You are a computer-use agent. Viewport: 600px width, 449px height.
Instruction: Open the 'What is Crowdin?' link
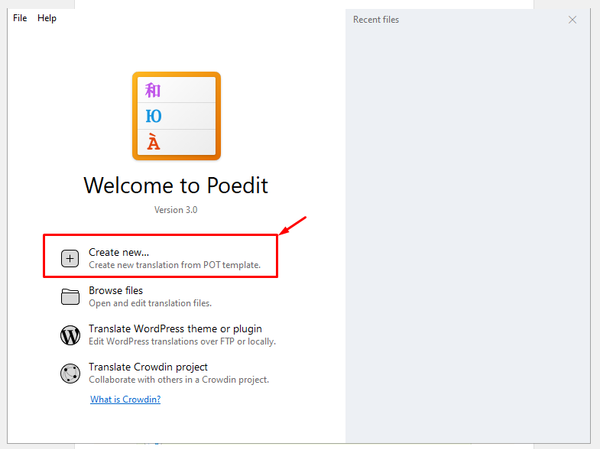(125, 399)
